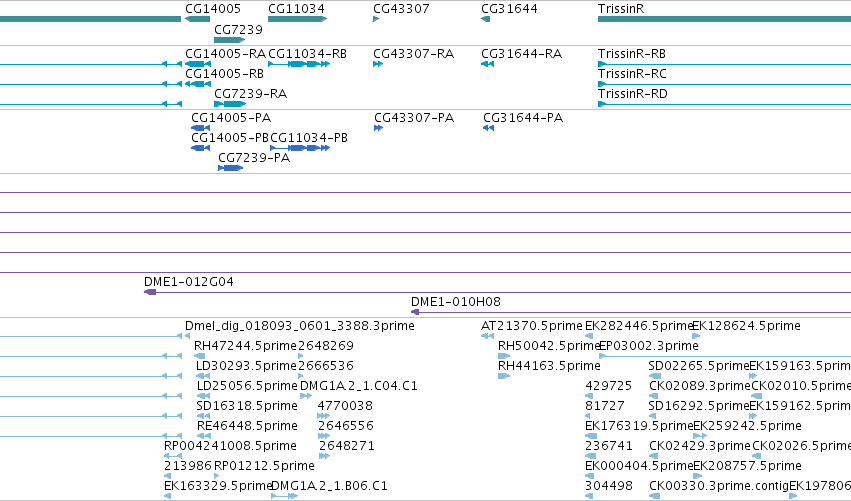Viewport: 851px width, 501px height.
Task: Select feature 236741
Action: 609,446
